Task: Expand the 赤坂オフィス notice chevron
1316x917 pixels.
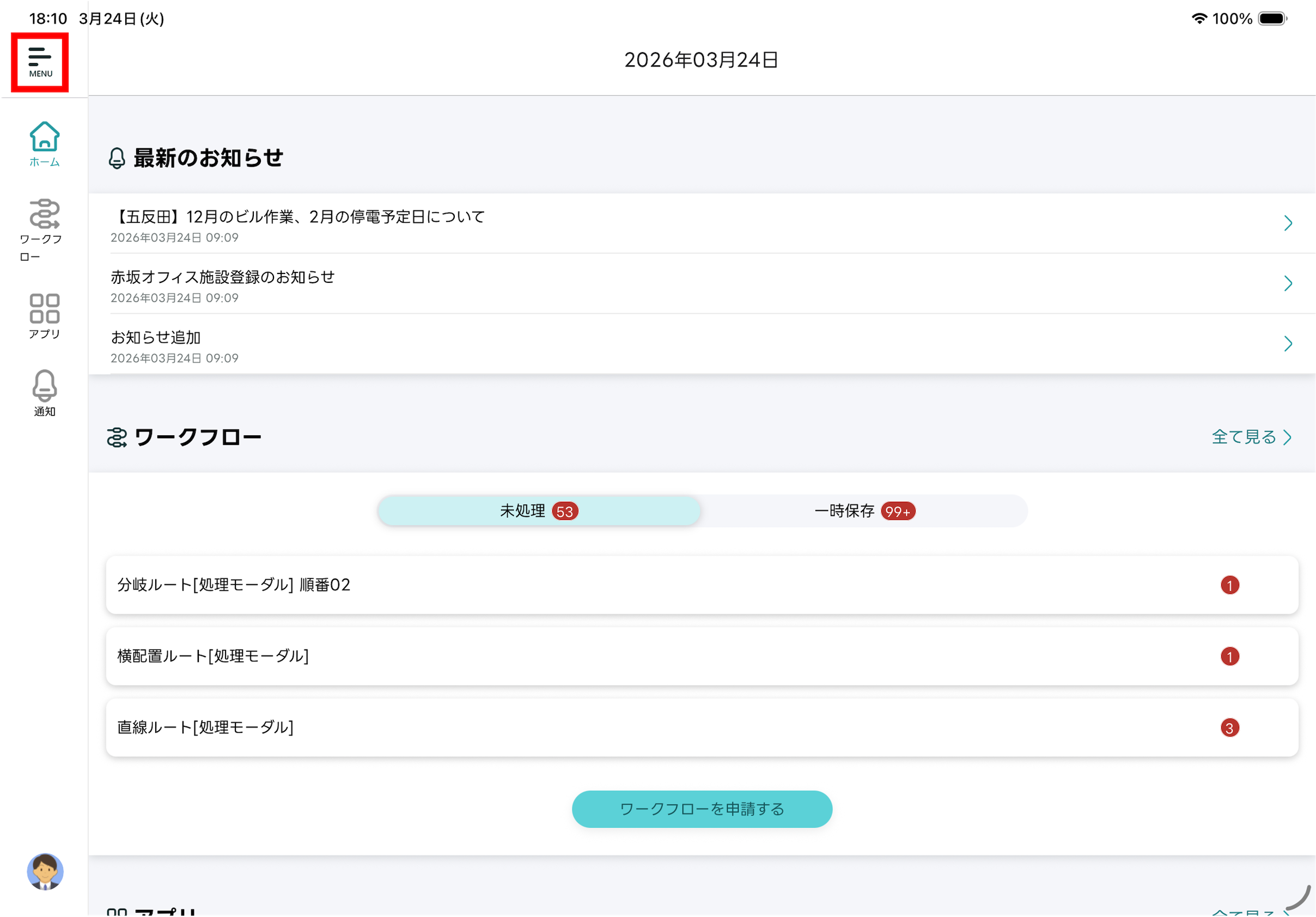Action: pos(1288,283)
